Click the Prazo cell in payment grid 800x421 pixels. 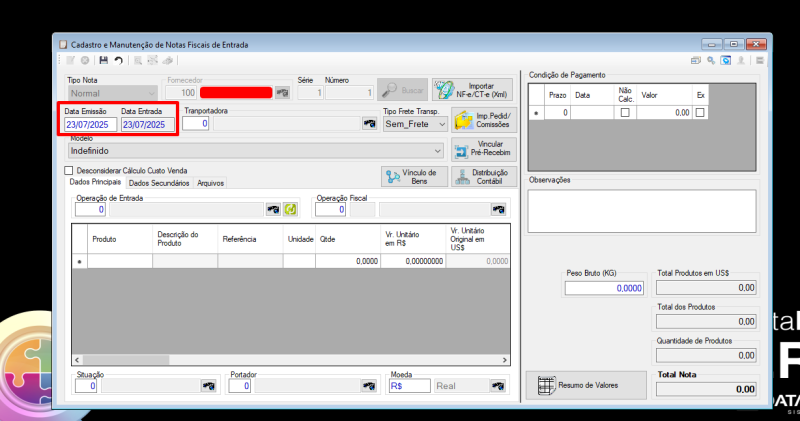(x=557, y=113)
